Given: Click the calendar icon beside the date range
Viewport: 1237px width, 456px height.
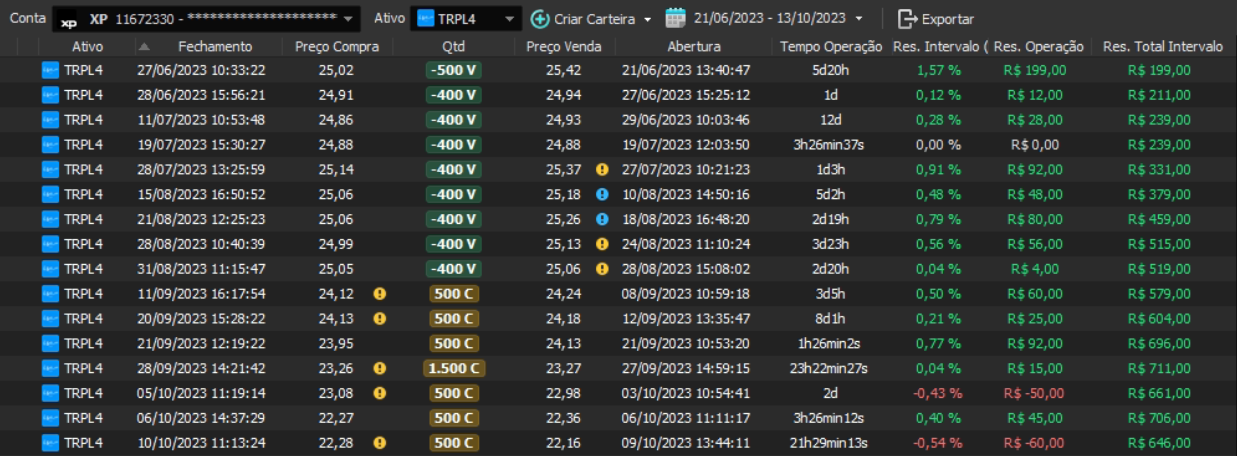Looking at the screenshot, I should point(675,18).
